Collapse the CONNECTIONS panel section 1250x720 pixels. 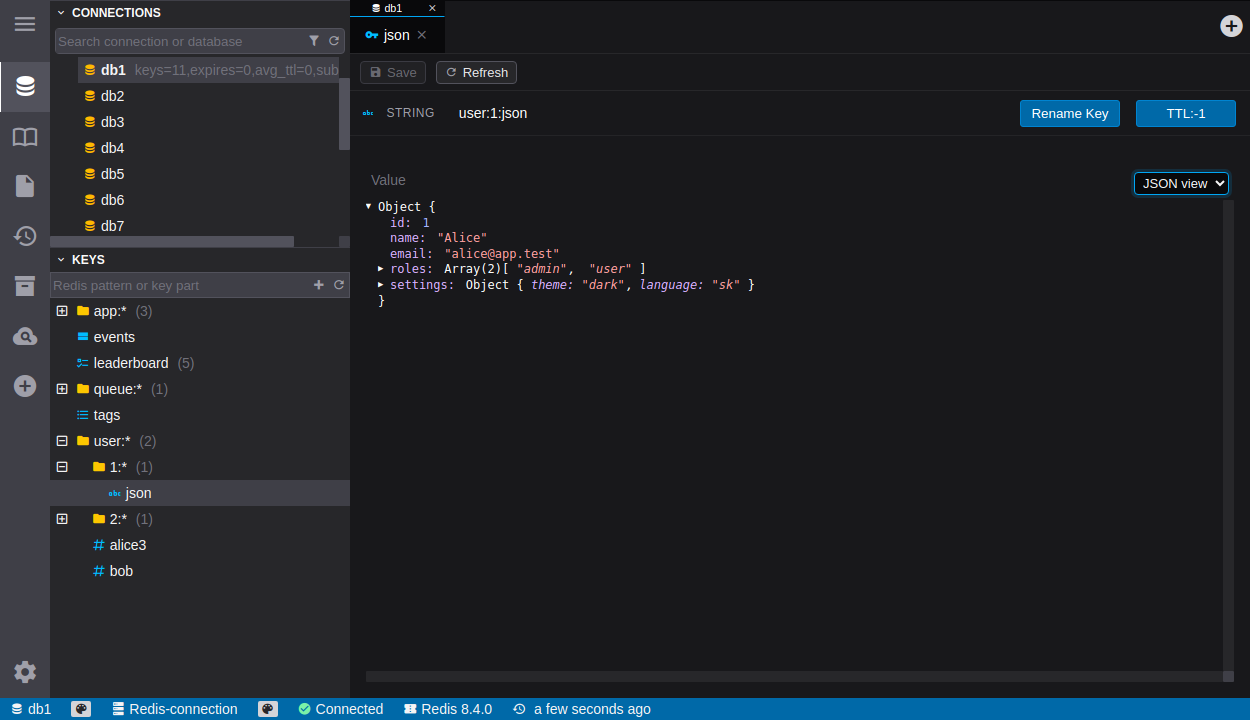pyautogui.click(x=61, y=13)
